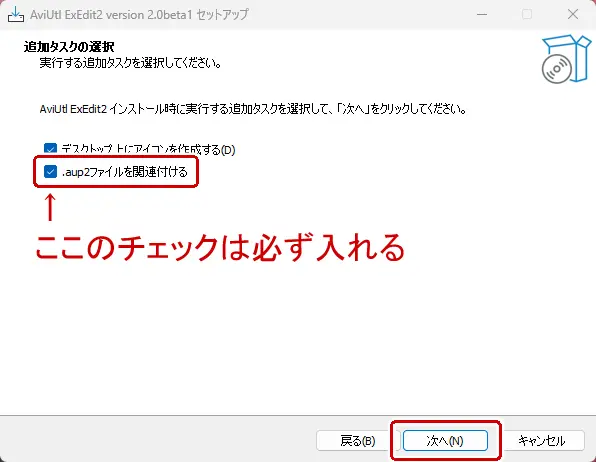
Task: Toggle the desktop icon creation checkbox
Action: coord(50,149)
